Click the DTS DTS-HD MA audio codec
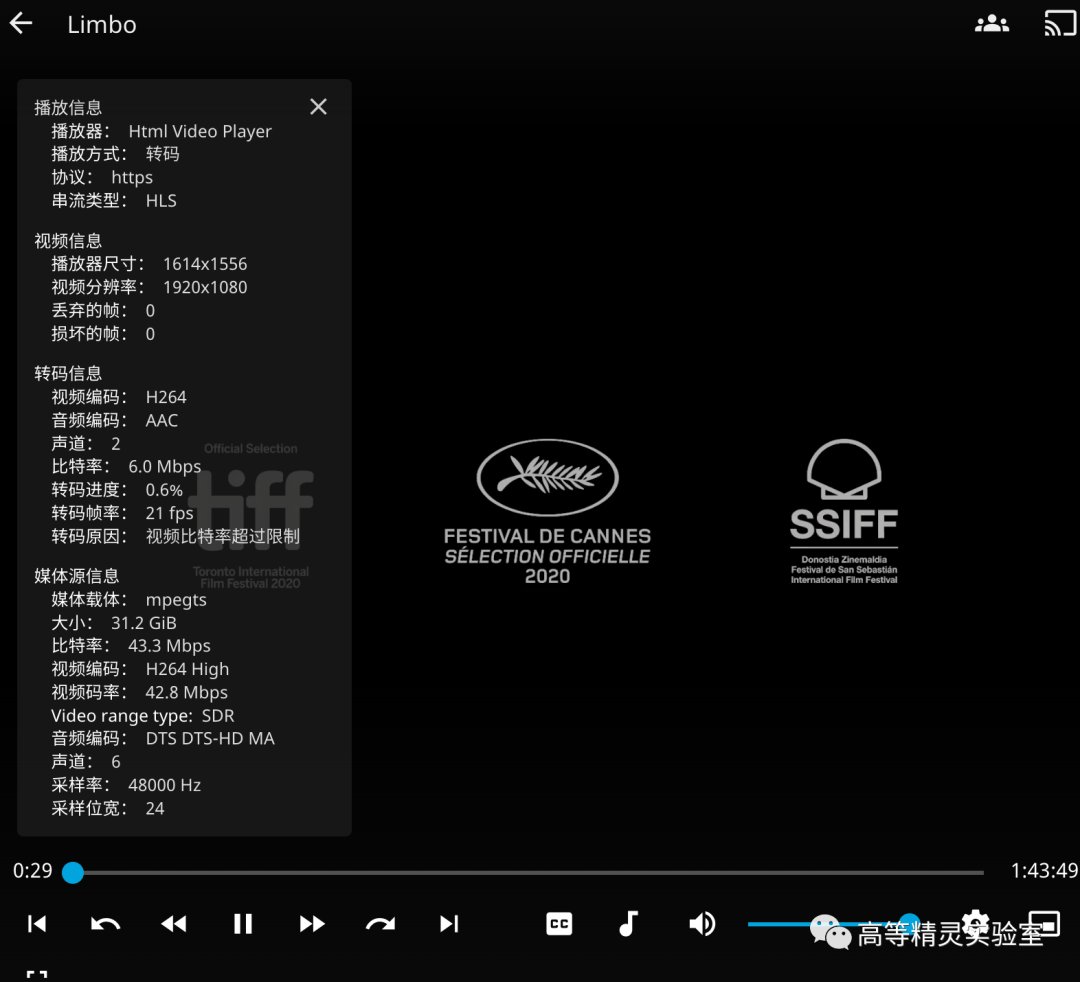This screenshot has width=1080, height=982. coord(210,738)
